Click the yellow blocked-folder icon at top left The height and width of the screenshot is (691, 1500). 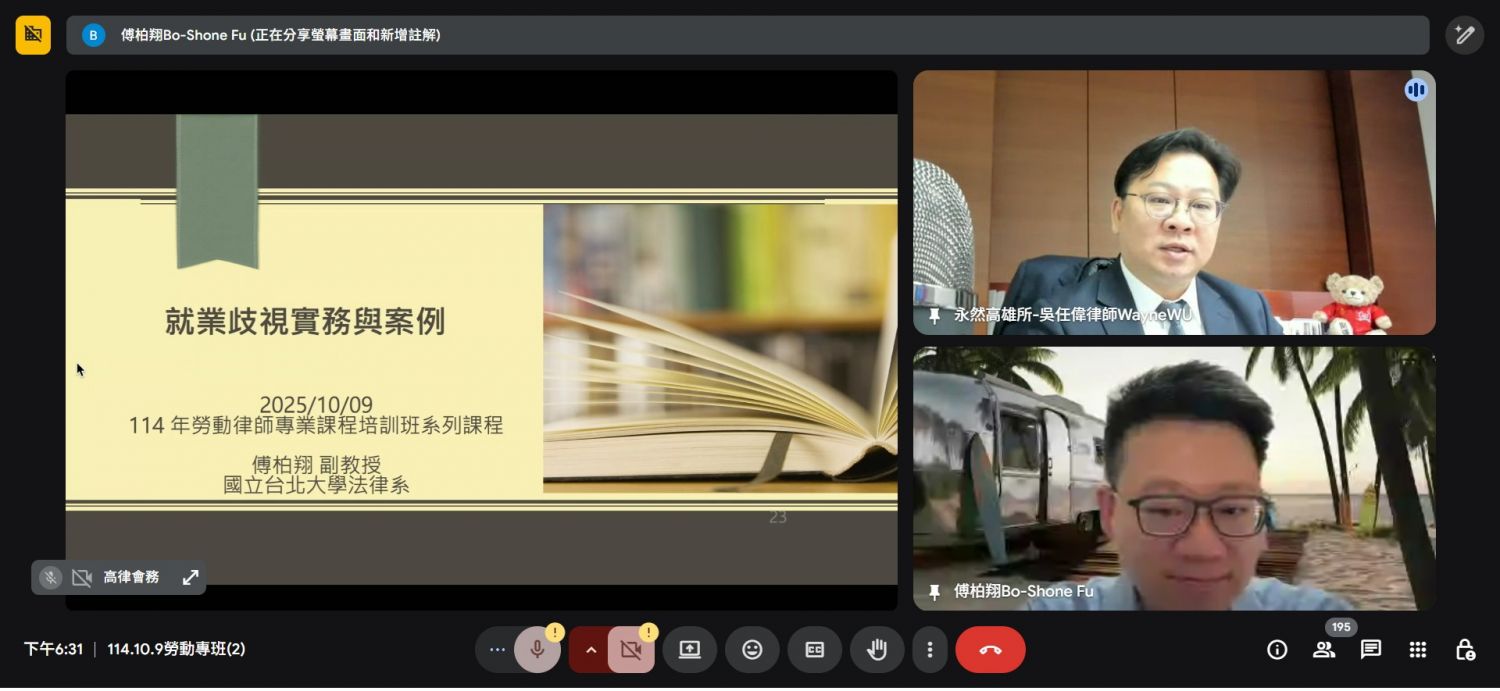pos(33,35)
